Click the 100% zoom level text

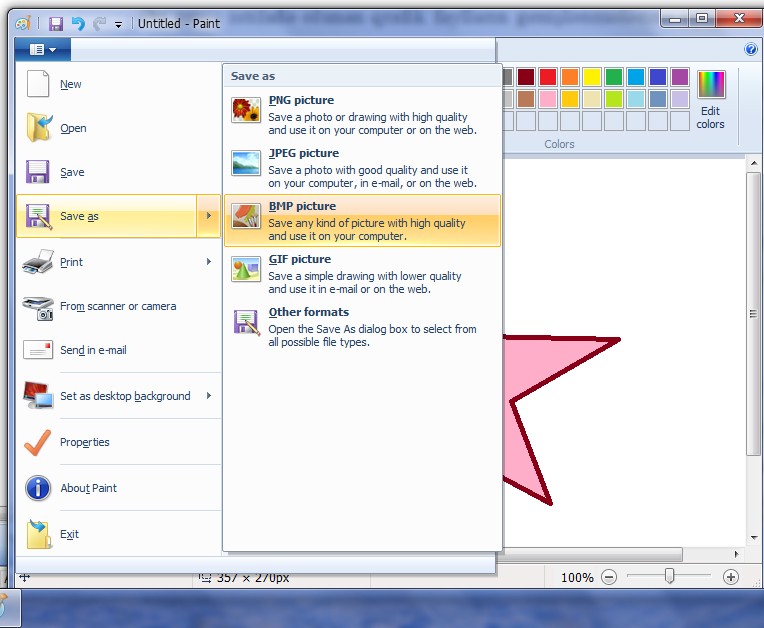(577, 578)
